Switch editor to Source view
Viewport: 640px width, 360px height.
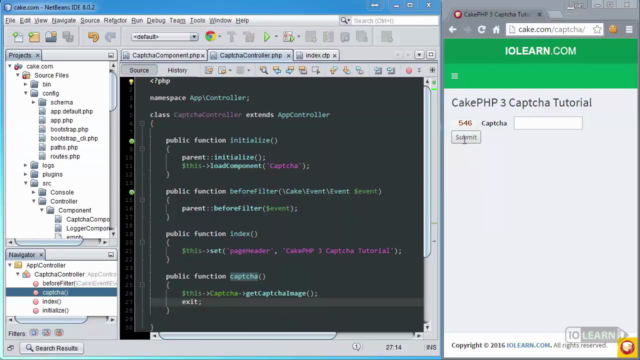[139, 70]
